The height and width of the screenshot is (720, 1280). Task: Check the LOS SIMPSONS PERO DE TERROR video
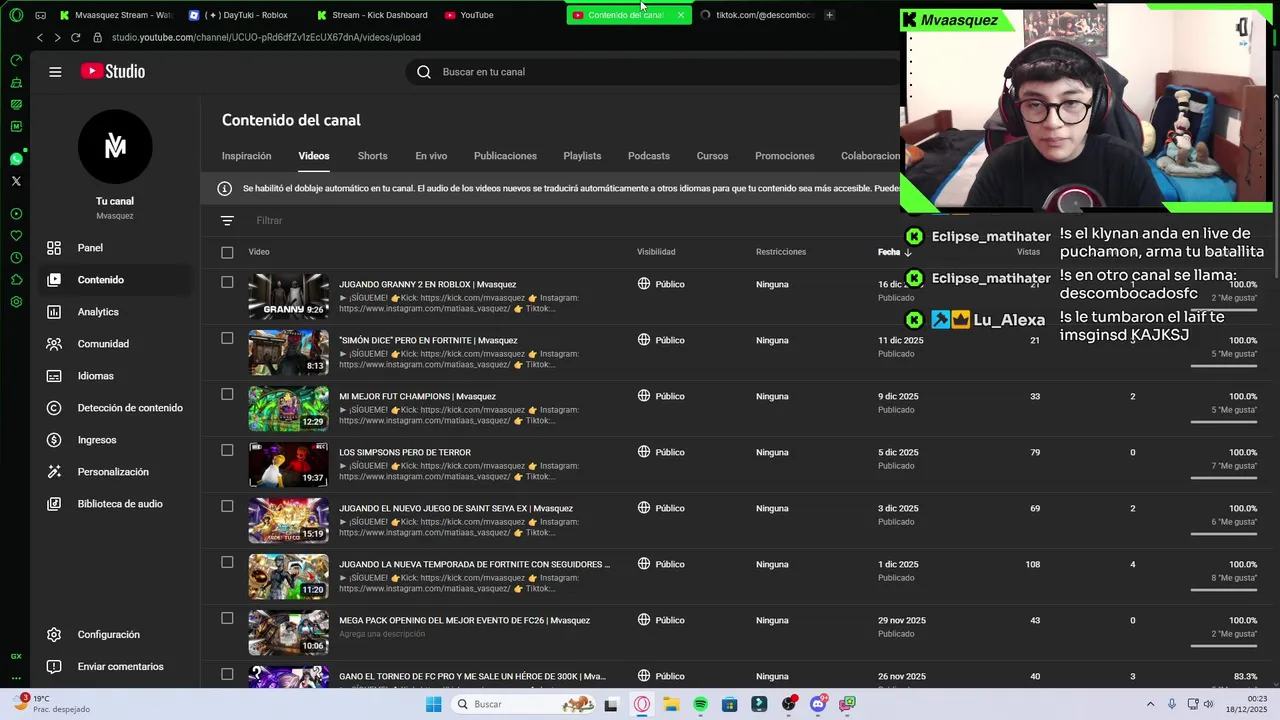pyautogui.click(x=227, y=451)
